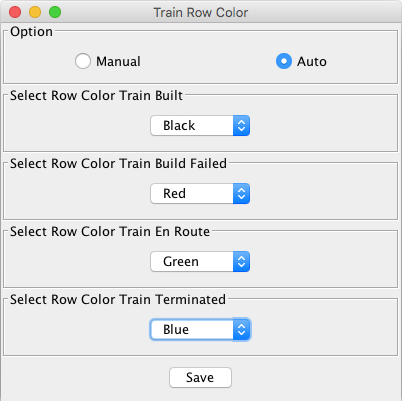Viewport: 402px width, 401px height.
Task: Select the Auto radio button
Action: [284, 61]
